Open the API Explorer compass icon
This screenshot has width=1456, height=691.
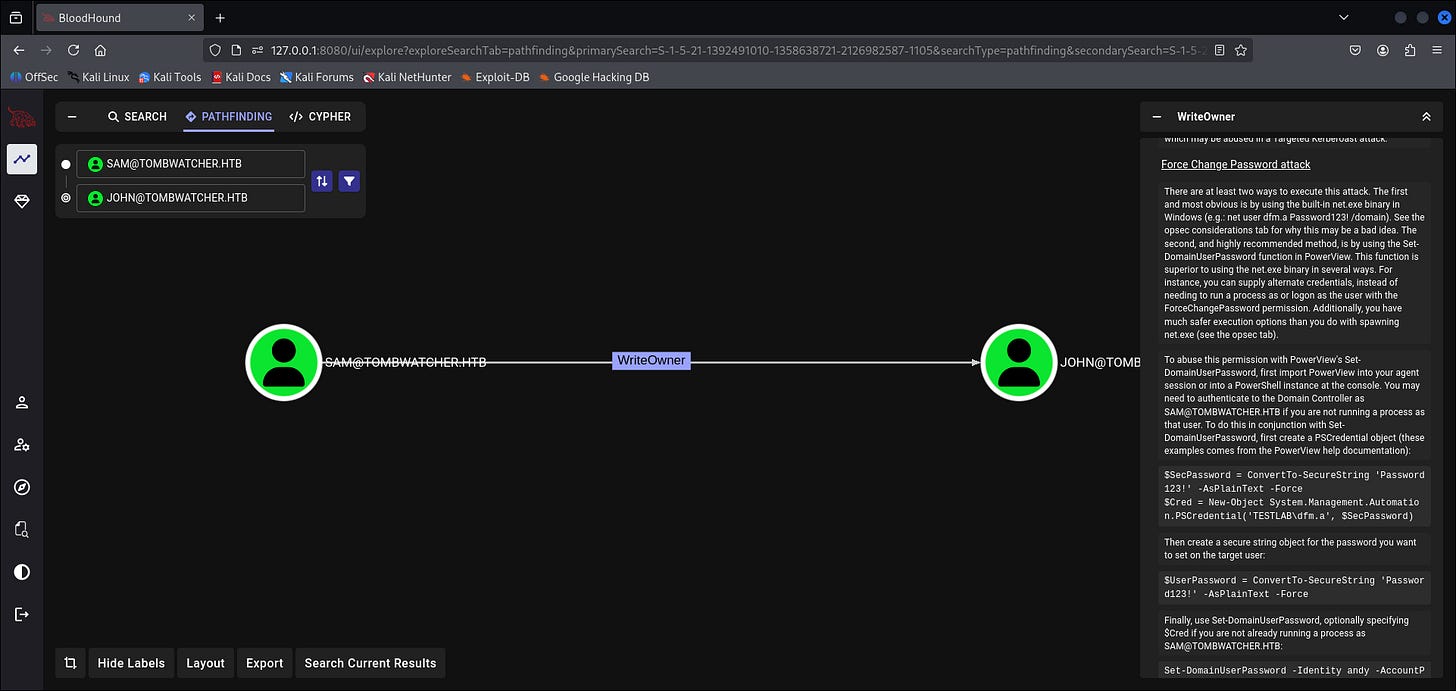[22, 487]
